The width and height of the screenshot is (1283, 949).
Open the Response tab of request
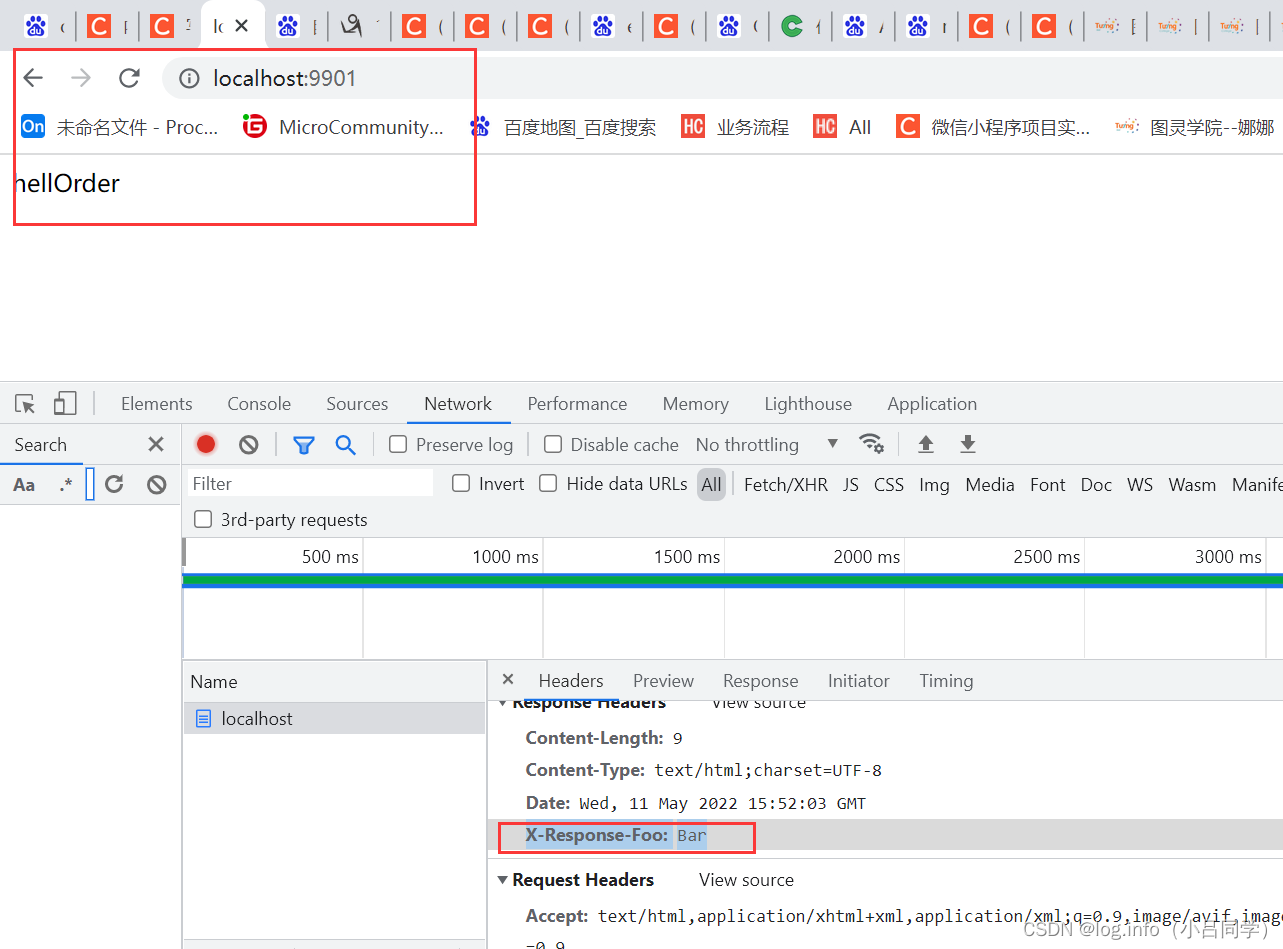[x=761, y=681]
